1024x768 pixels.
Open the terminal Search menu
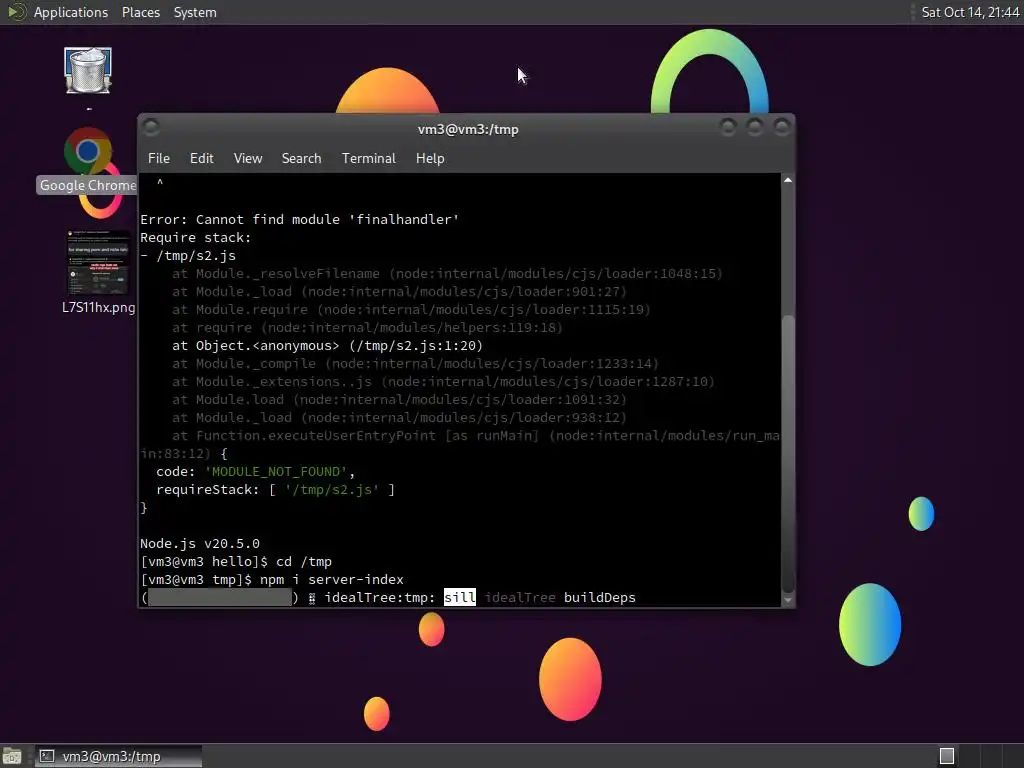pyautogui.click(x=301, y=159)
